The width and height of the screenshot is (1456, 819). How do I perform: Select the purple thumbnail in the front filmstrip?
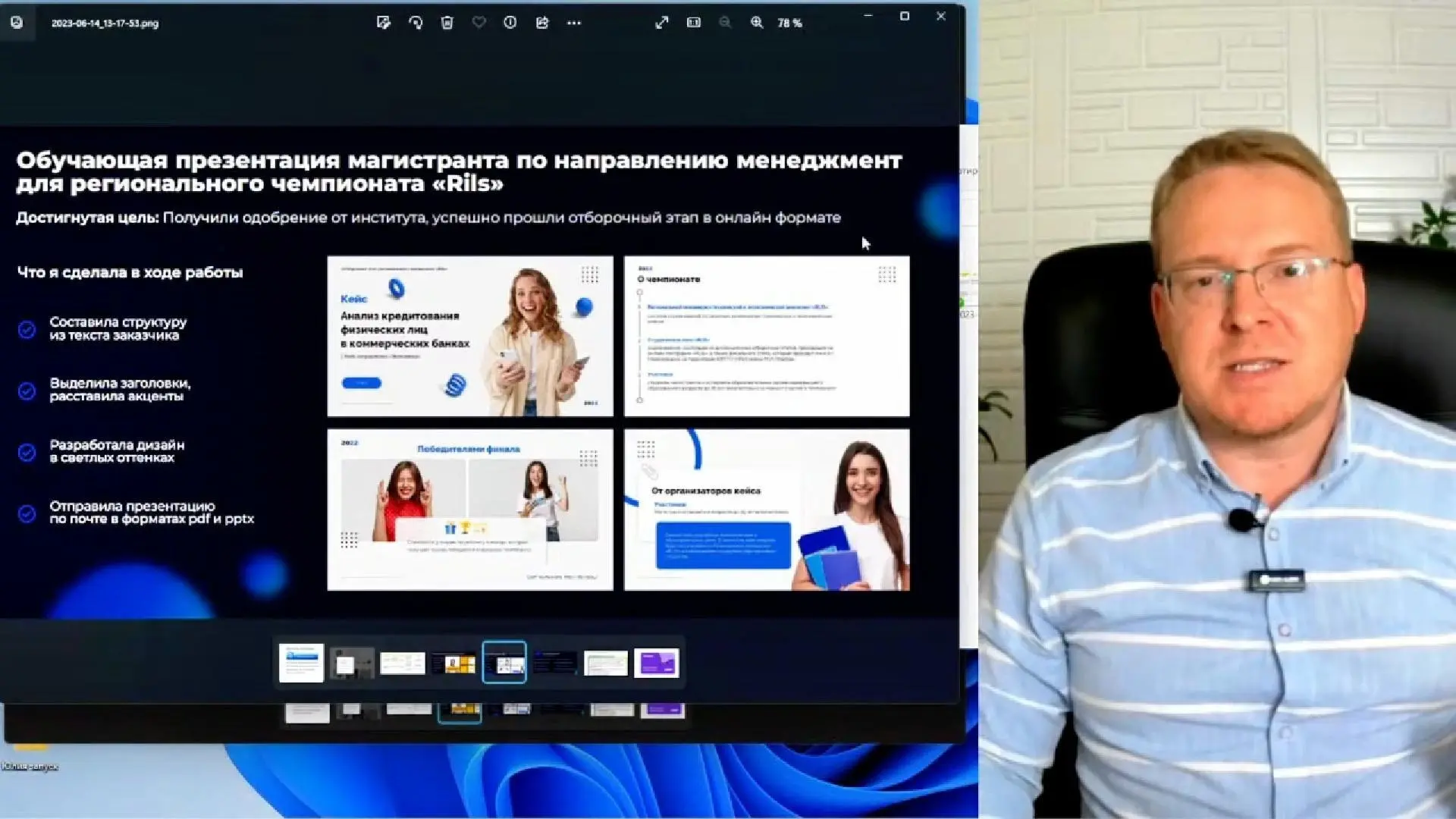point(657,663)
